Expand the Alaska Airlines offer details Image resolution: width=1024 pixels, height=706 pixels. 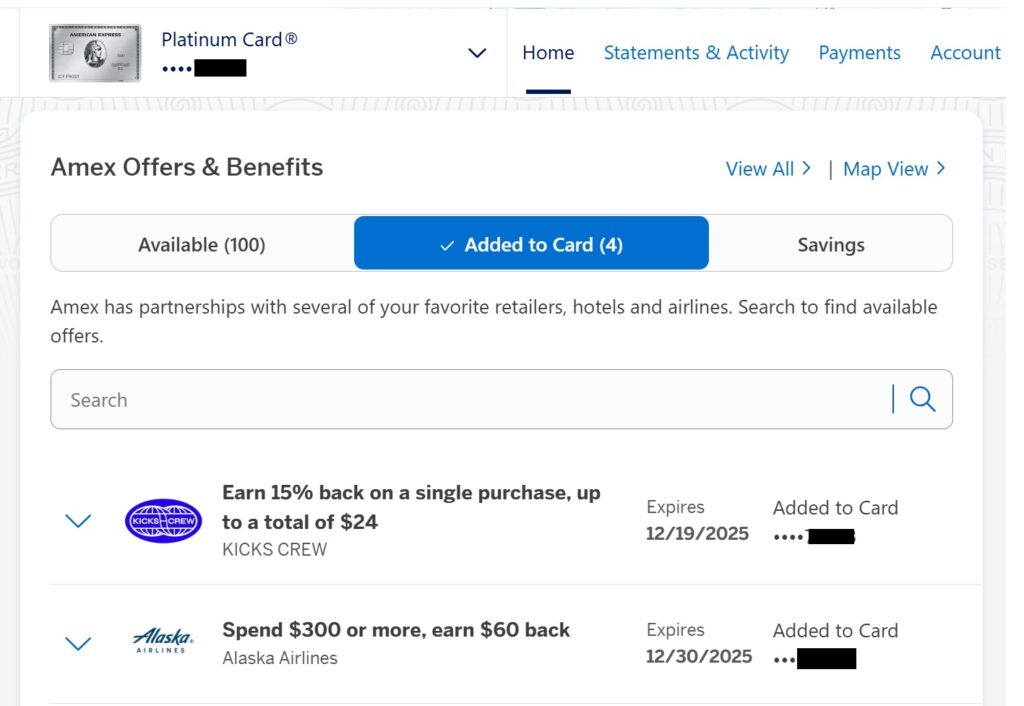(78, 643)
